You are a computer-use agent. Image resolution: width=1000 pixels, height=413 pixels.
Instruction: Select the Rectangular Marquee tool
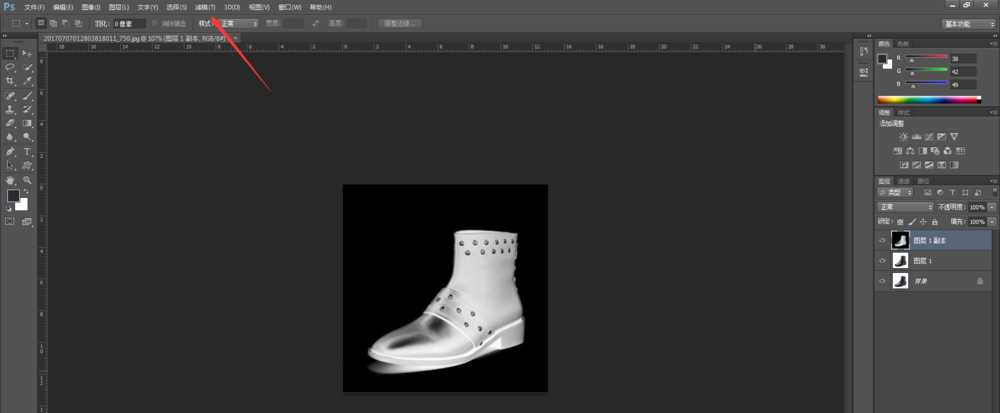pos(10,52)
